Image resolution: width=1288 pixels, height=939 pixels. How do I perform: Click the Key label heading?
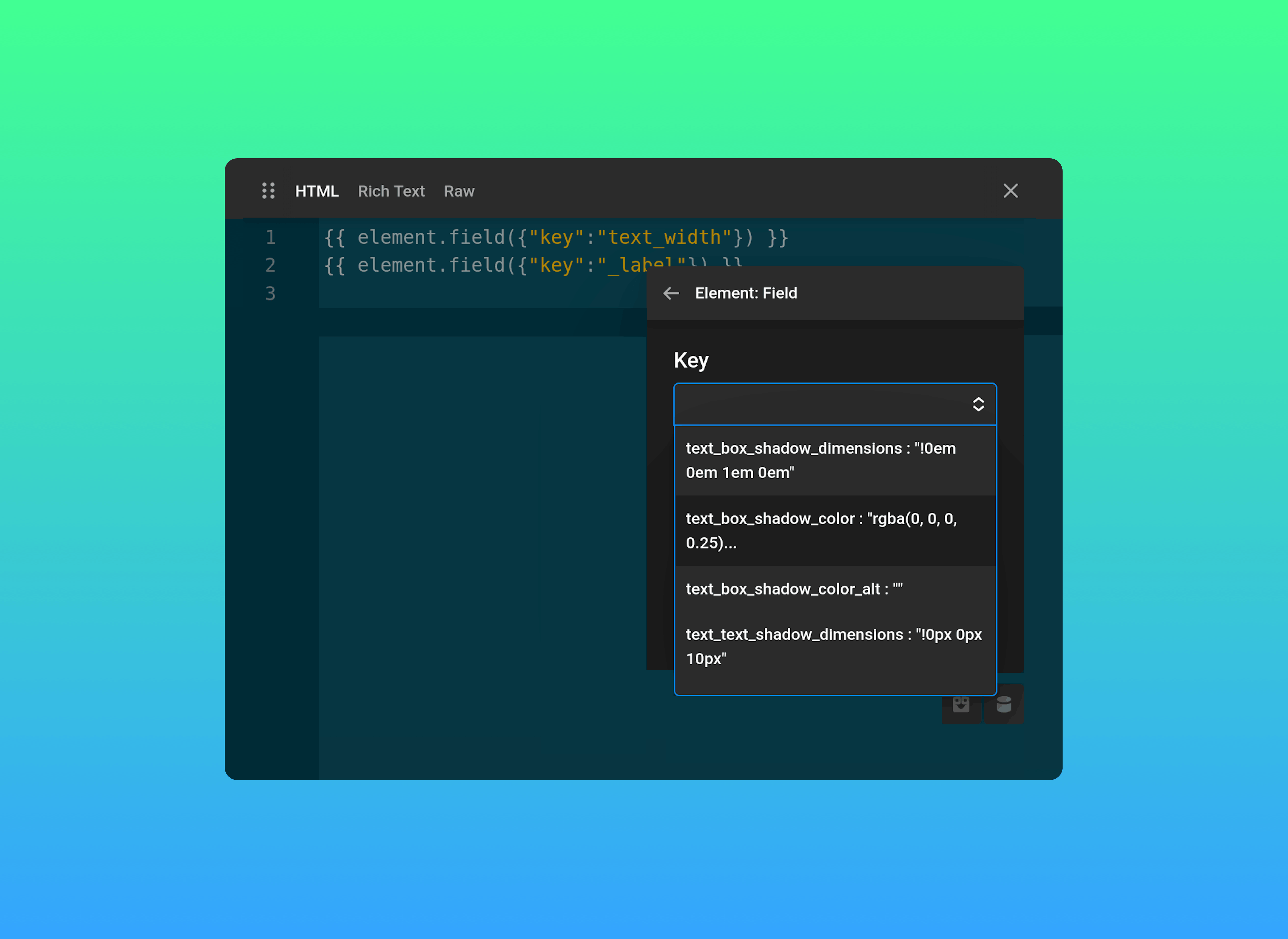(691, 360)
